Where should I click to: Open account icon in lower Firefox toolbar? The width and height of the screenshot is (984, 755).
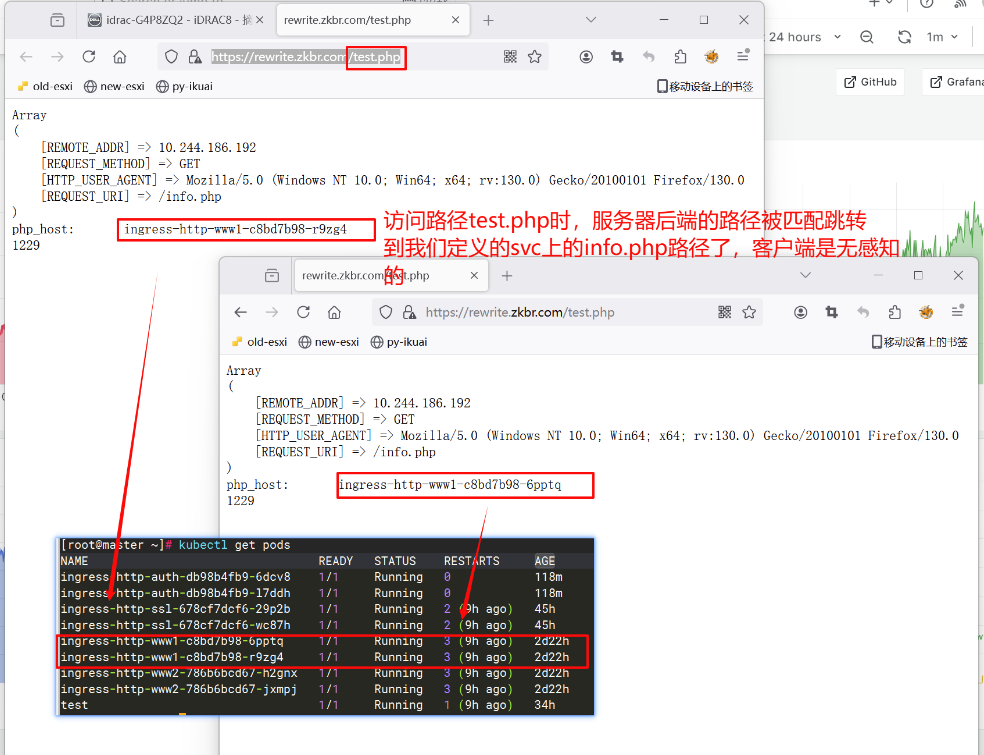tap(801, 313)
